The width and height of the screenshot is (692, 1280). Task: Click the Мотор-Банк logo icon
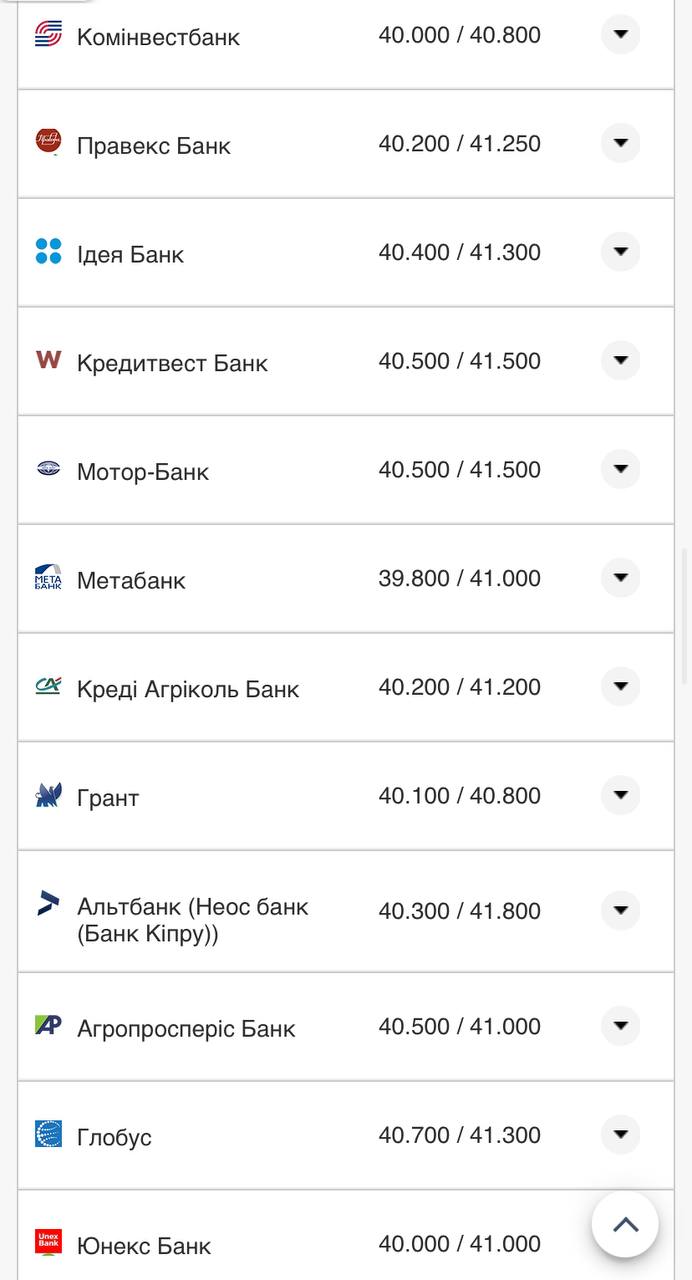(x=48, y=468)
